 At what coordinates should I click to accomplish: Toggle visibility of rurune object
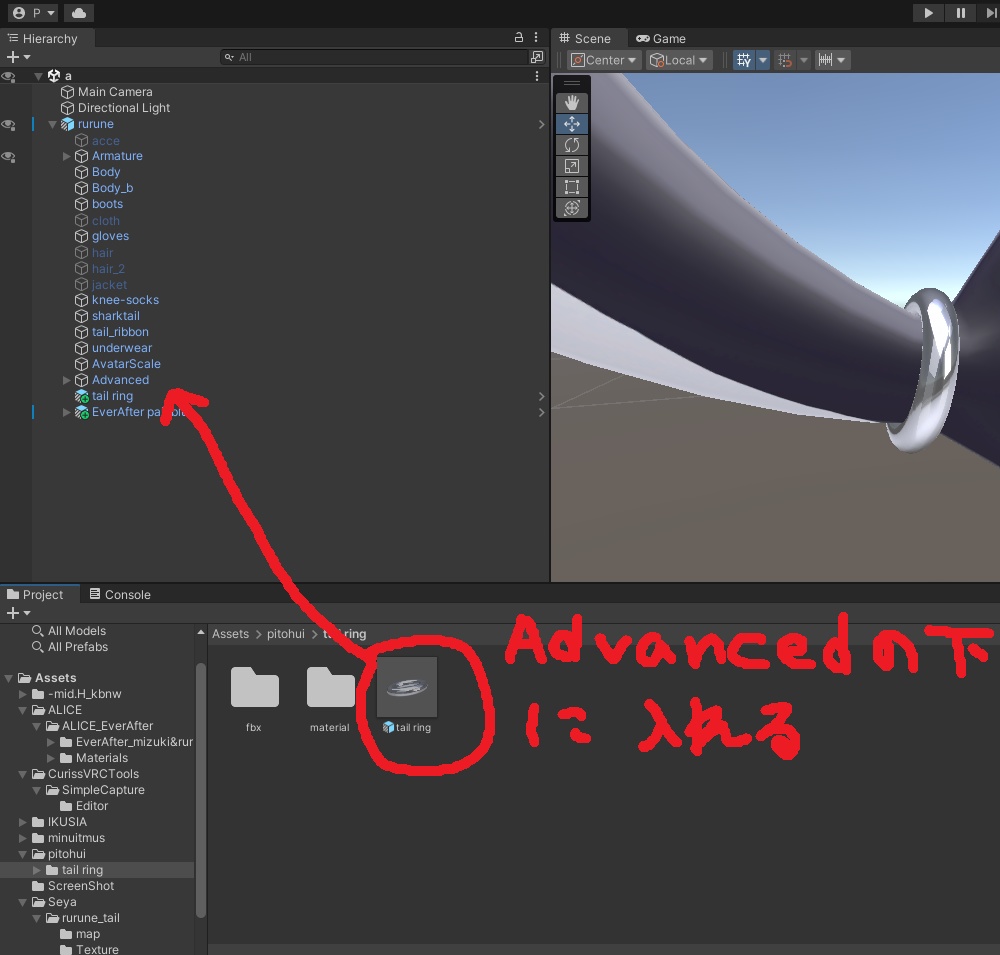tap(8, 124)
